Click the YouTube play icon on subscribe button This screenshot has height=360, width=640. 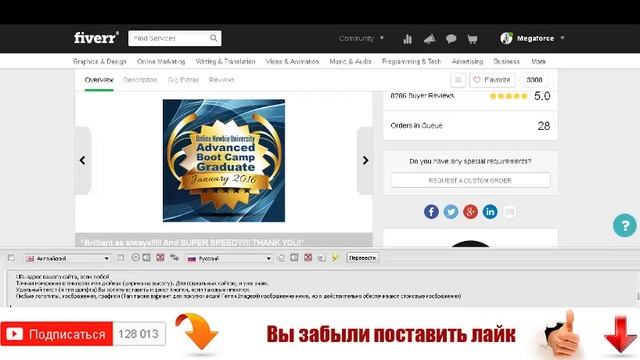click(x=14, y=334)
